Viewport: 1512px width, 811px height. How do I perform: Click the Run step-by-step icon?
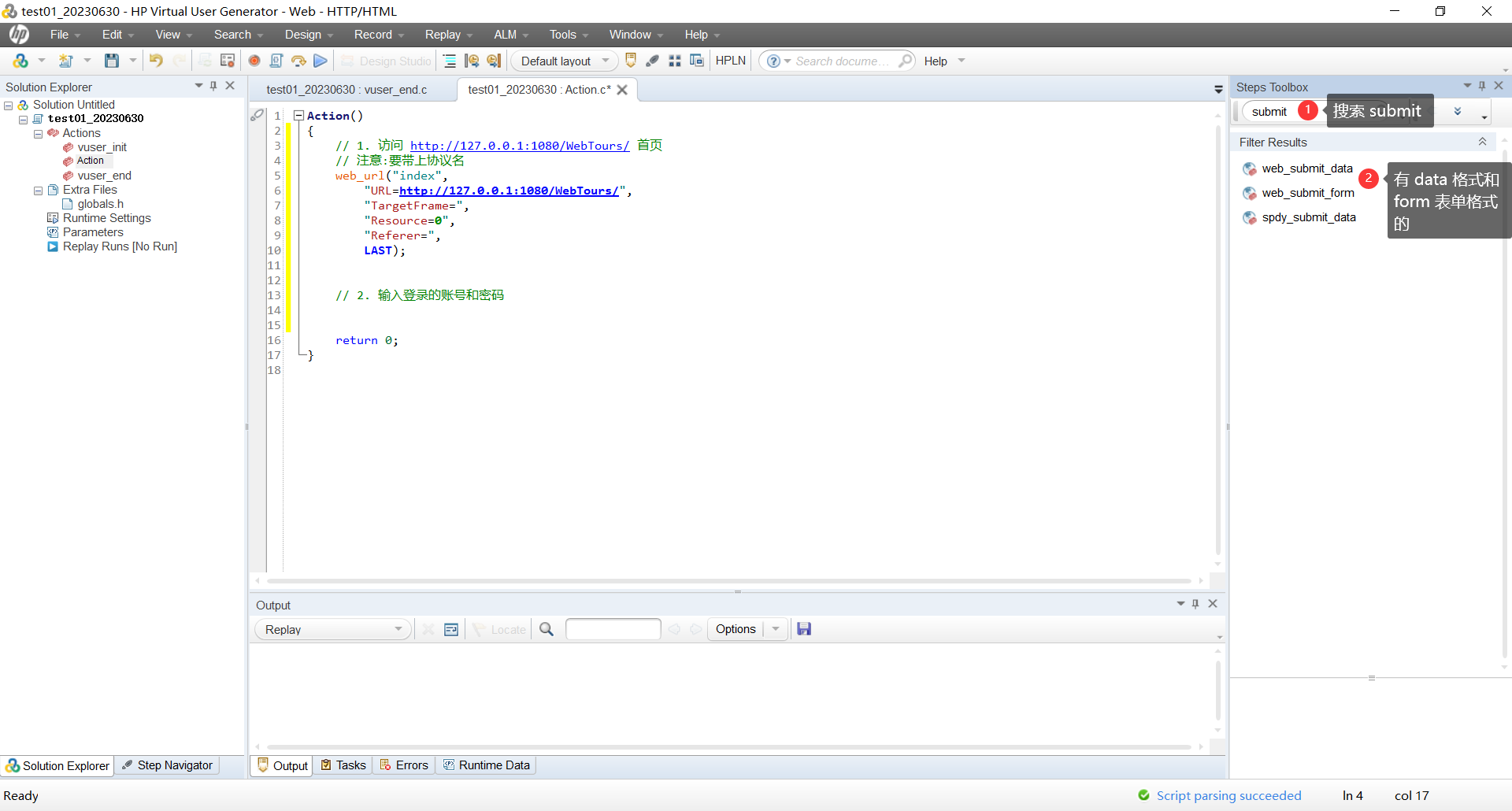(x=298, y=61)
